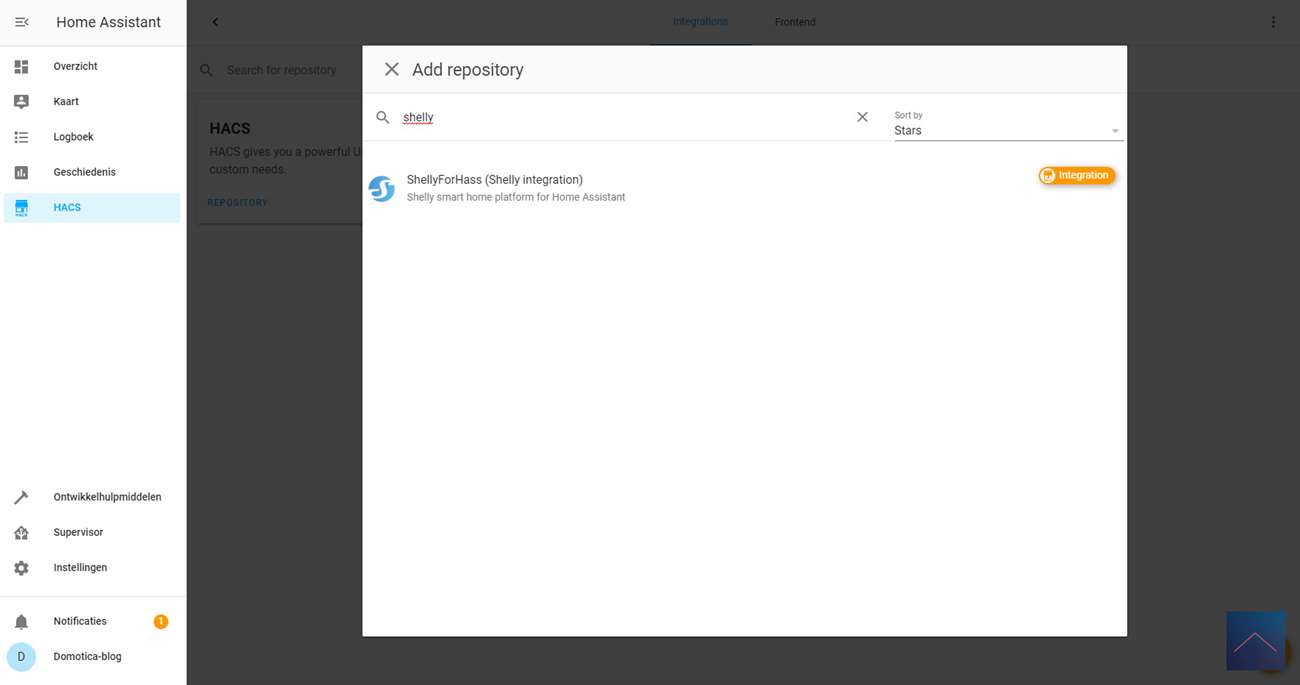Open Geschiedenis in the sidebar

92,172
